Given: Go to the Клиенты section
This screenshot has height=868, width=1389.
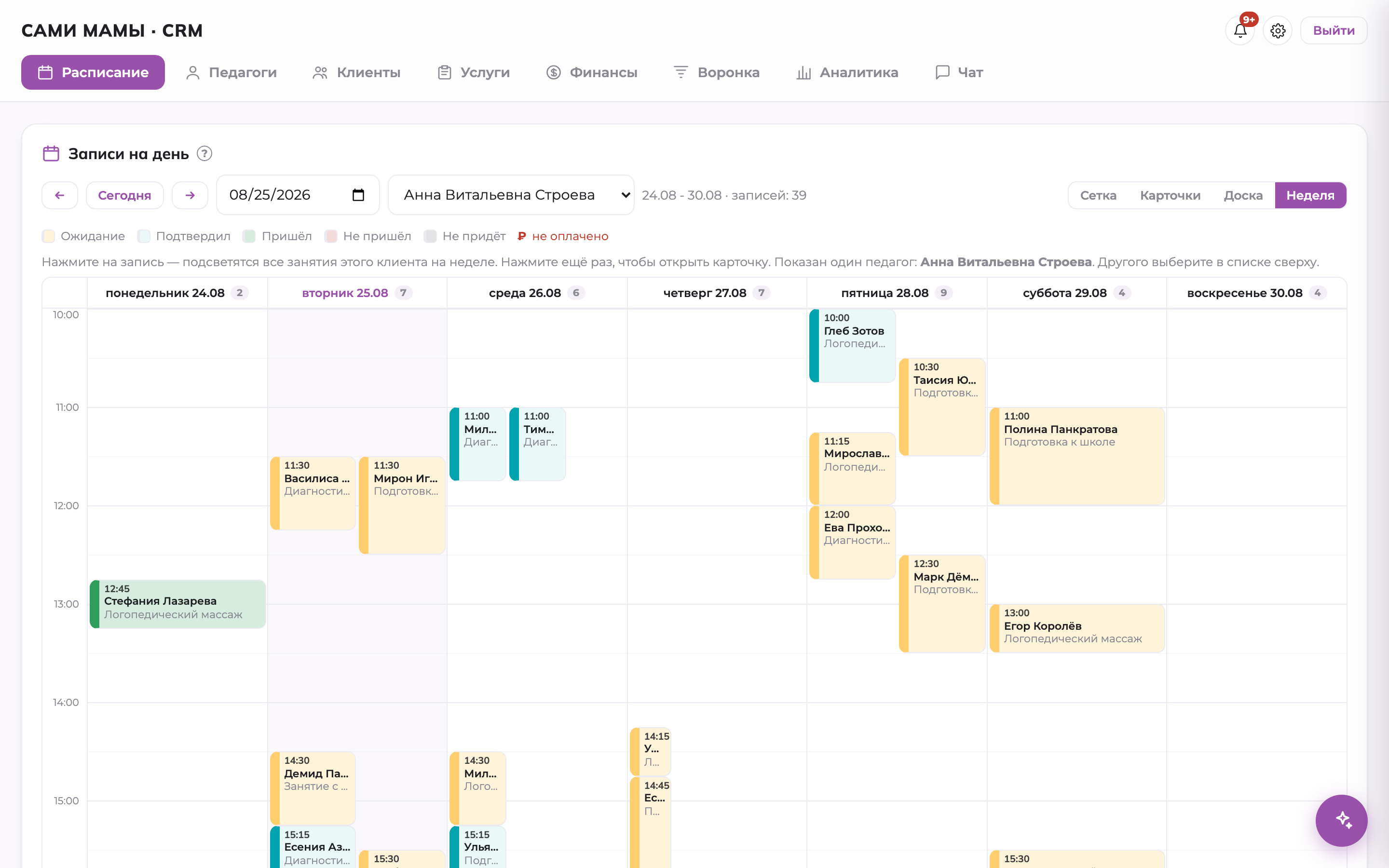Looking at the screenshot, I should (356, 72).
